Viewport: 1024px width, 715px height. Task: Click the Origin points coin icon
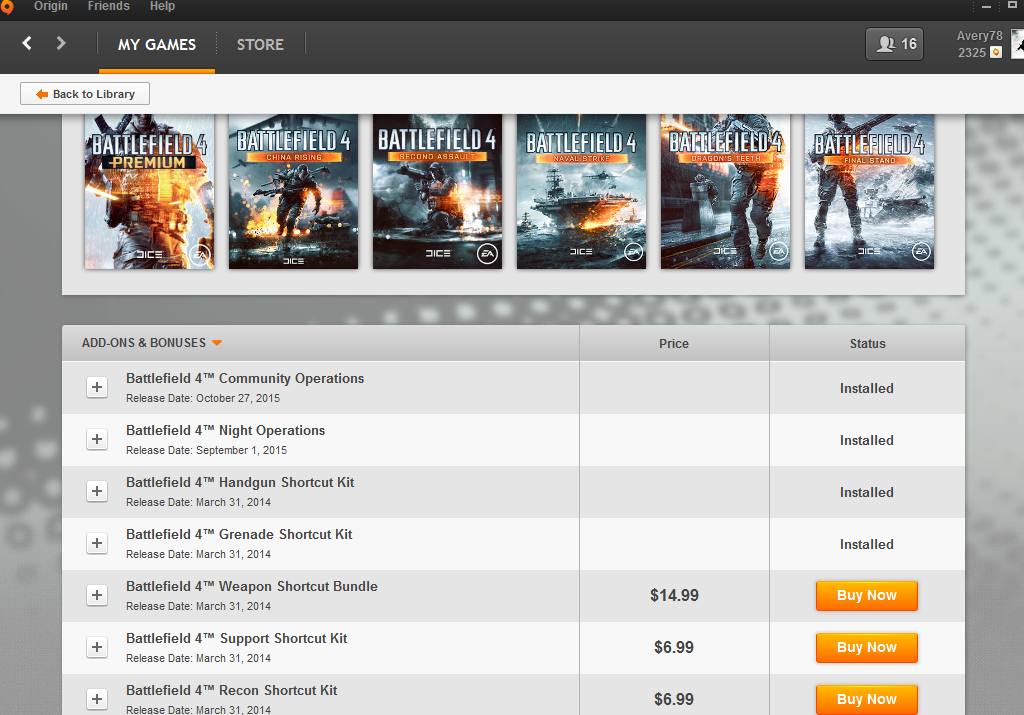coord(995,52)
